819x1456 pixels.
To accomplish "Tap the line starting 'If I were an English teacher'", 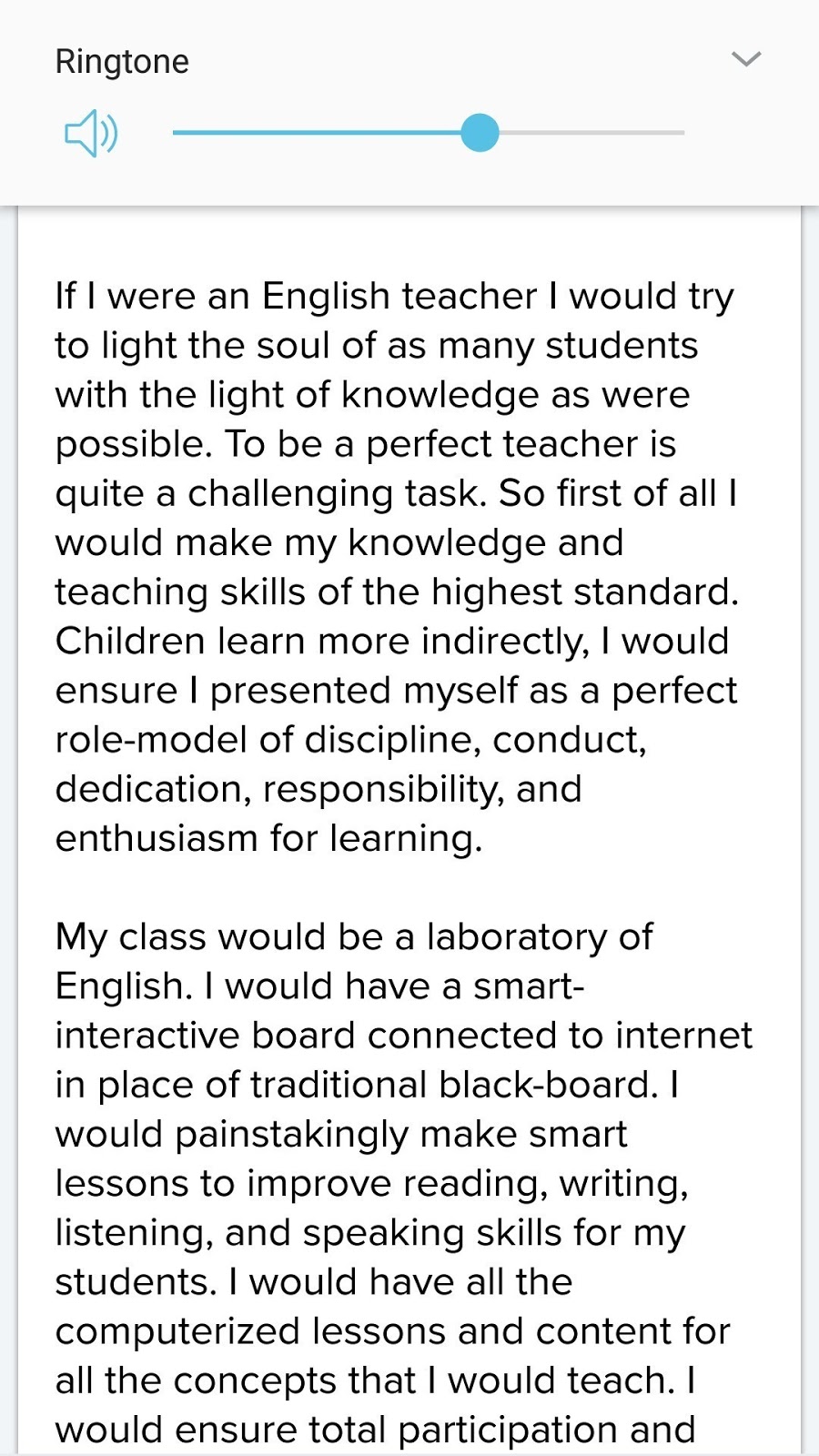I will (x=394, y=297).
